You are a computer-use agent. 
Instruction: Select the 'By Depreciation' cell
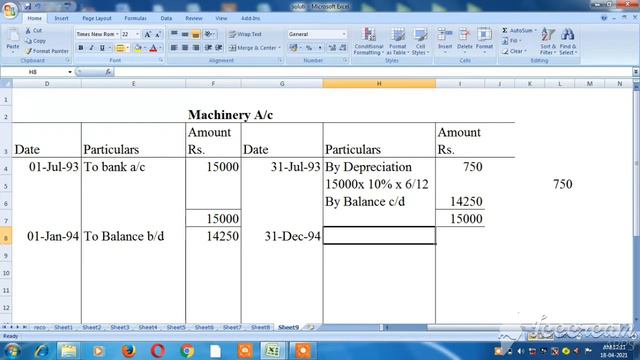click(379, 167)
